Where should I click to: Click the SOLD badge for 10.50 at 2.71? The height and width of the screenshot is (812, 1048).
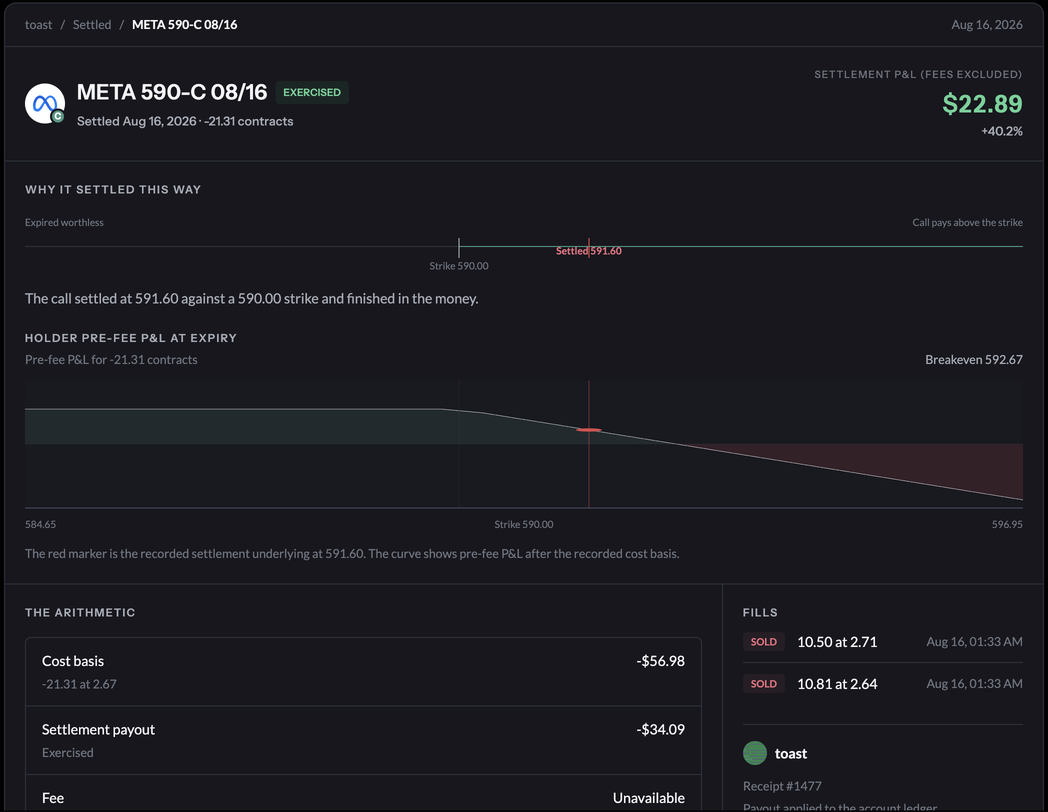point(763,642)
